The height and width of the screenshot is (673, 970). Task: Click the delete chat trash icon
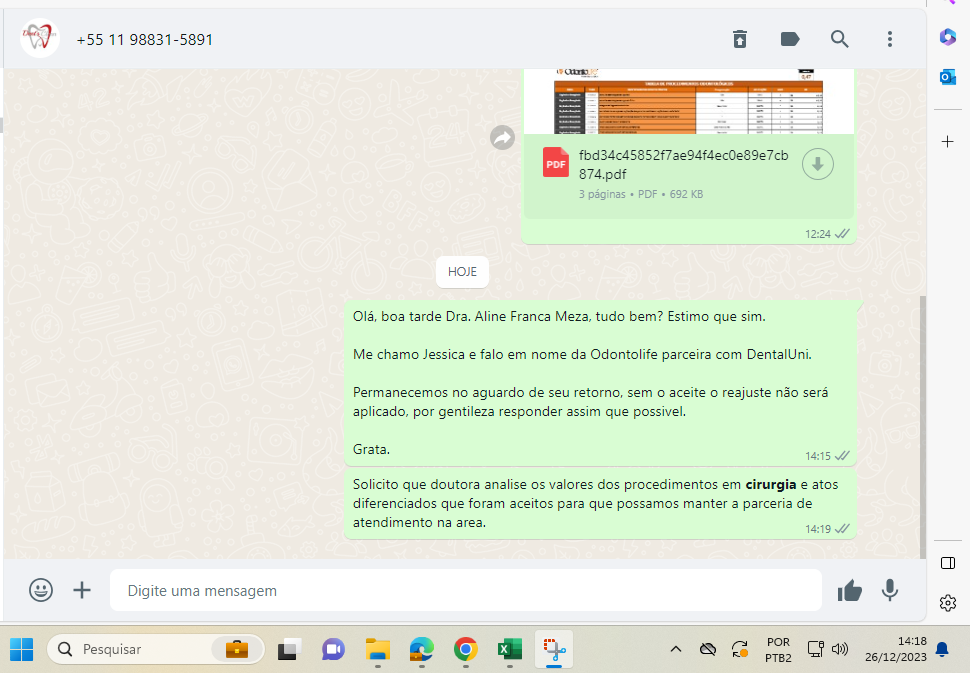[x=740, y=39]
